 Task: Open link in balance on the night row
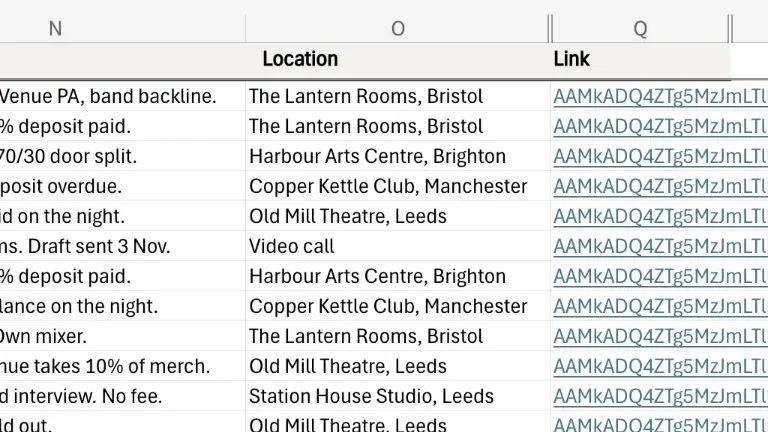660,307
